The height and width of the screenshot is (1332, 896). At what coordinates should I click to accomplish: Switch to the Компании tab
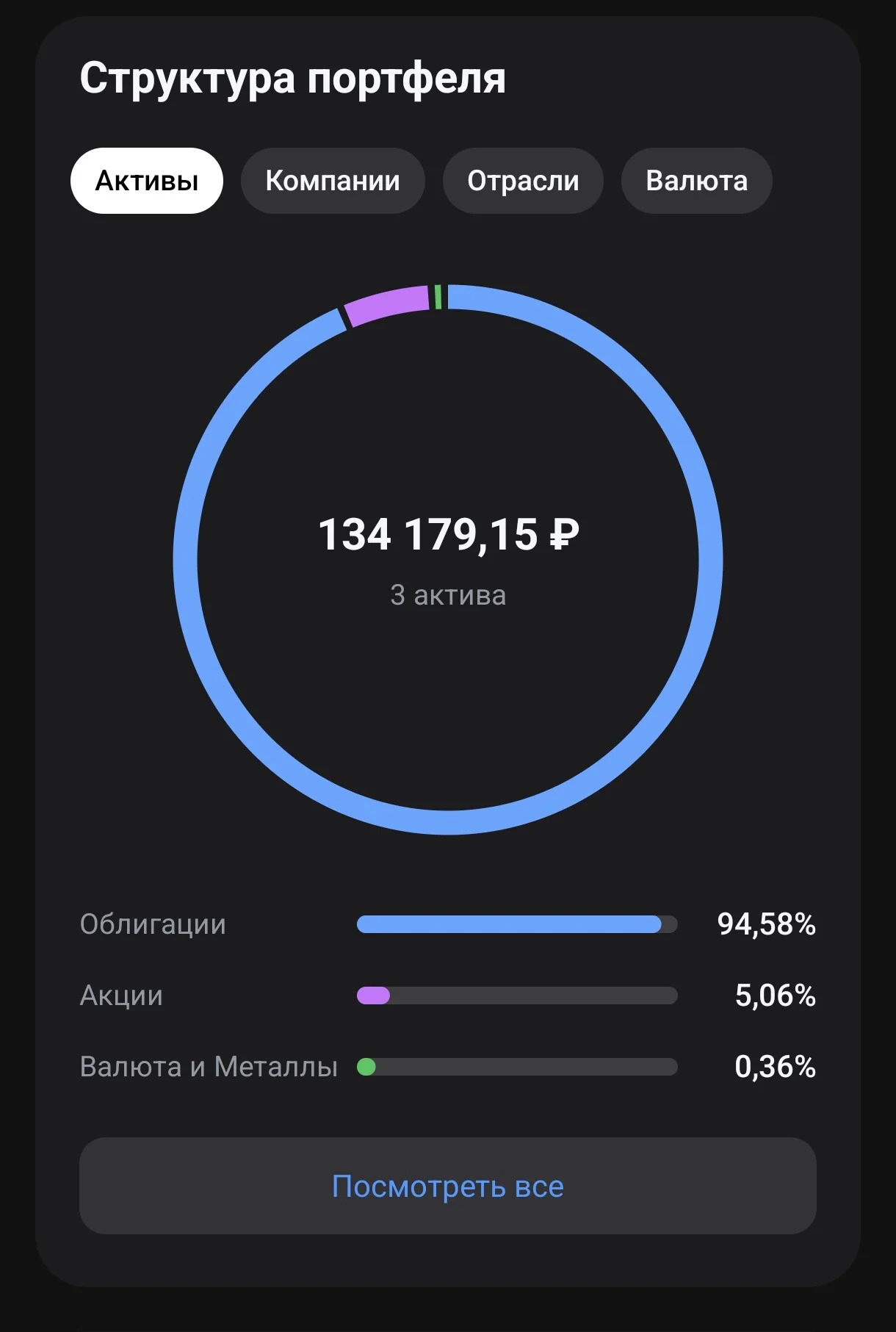(x=333, y=181)
